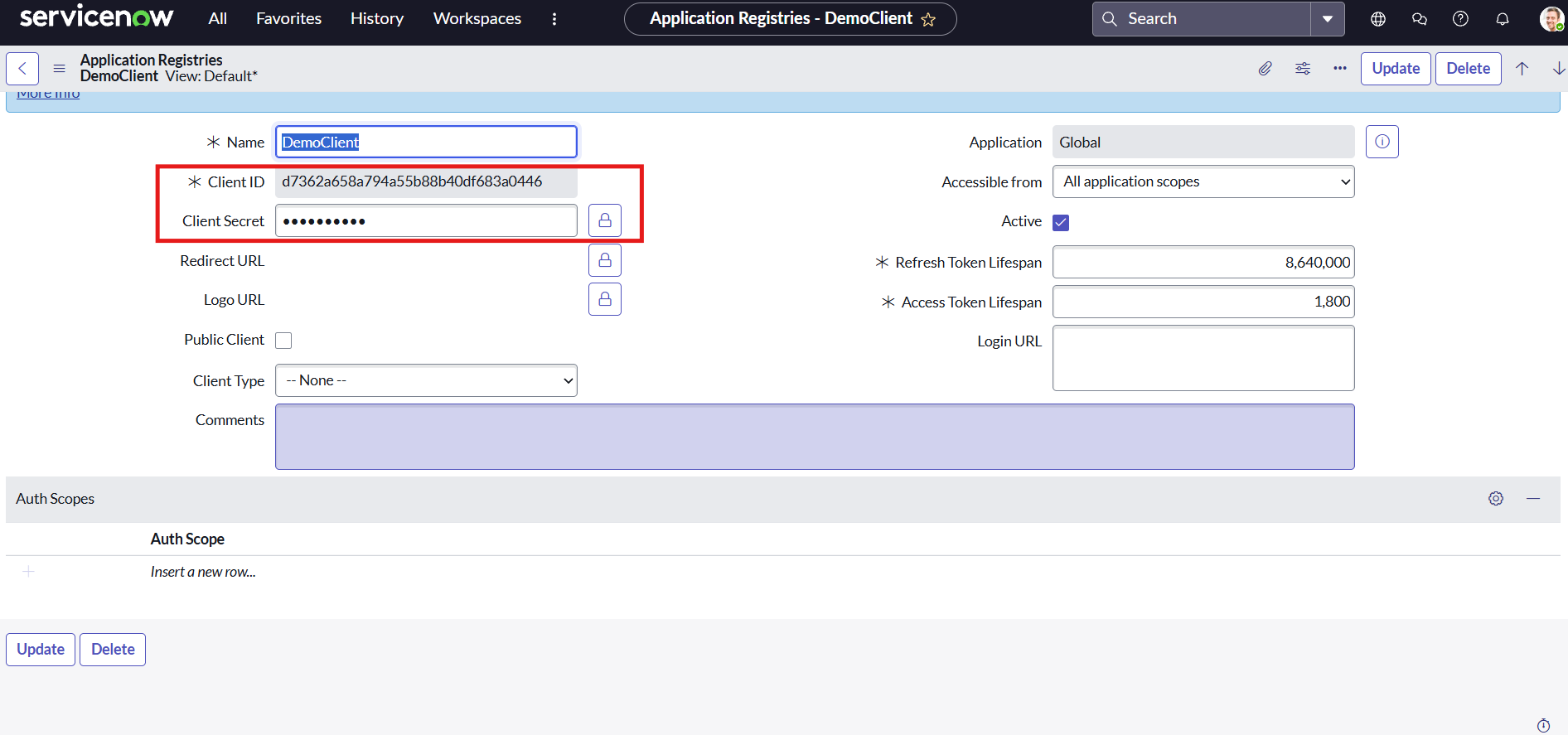The height and width of the screenshot is (735, 1568).
Task: Unlock the Client Secret lock icon
Action: pyautogui.click(x=605, y=220)
